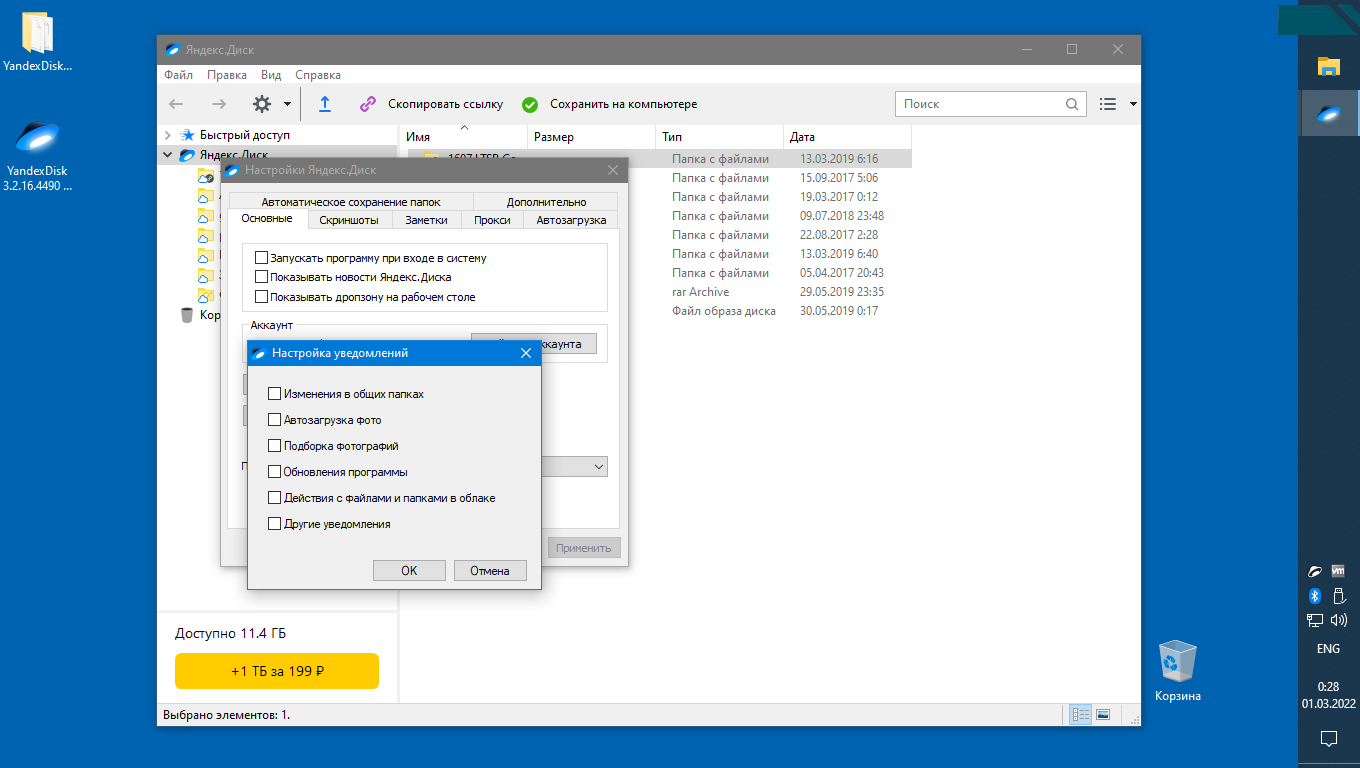Click the magnifier icon in search box
Image resolution: width=1360 pixels, height=768 pixels.
(x=1073, y=104)
